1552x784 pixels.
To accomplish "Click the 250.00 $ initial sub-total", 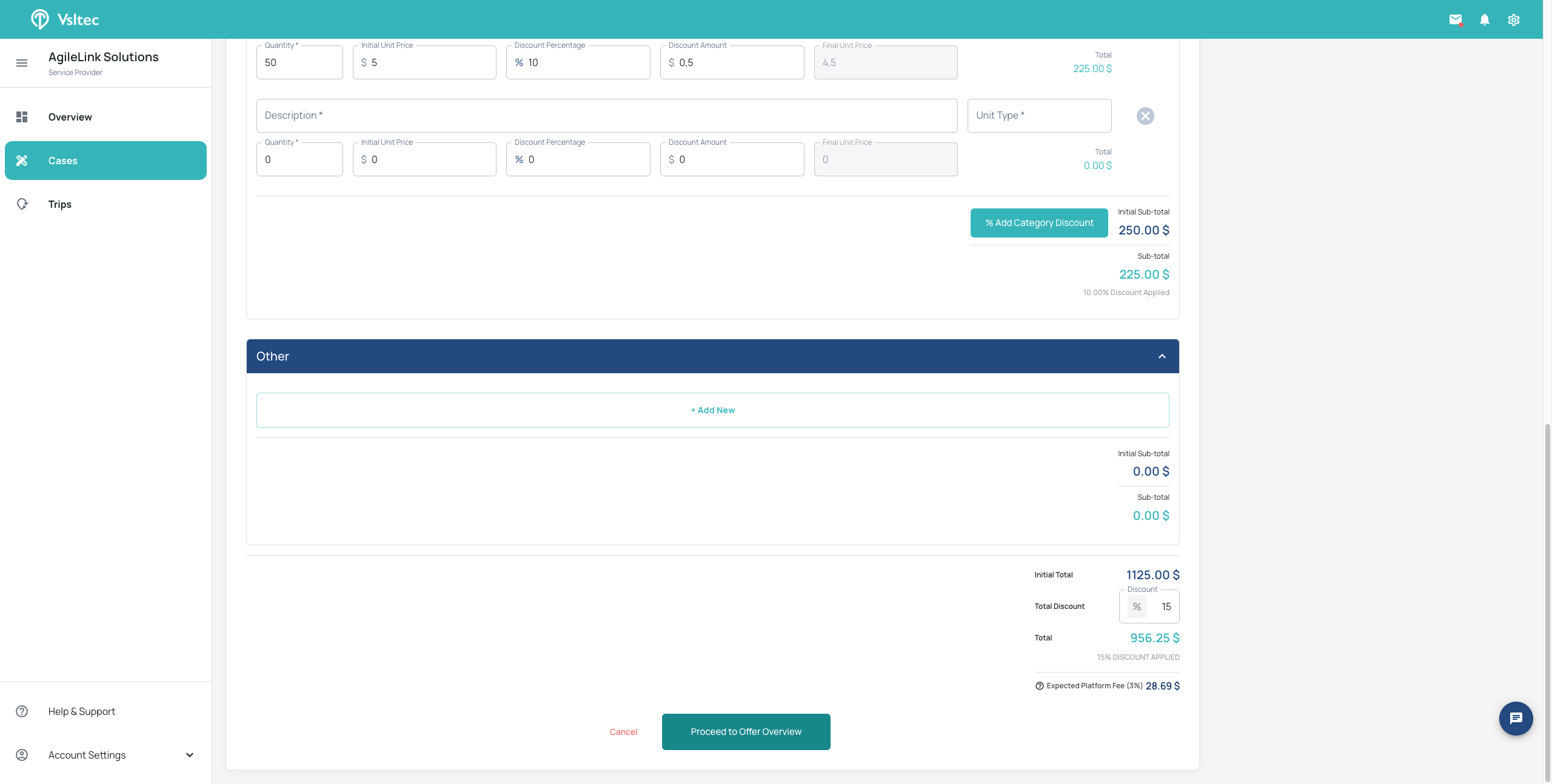I will click(1143, 230).
